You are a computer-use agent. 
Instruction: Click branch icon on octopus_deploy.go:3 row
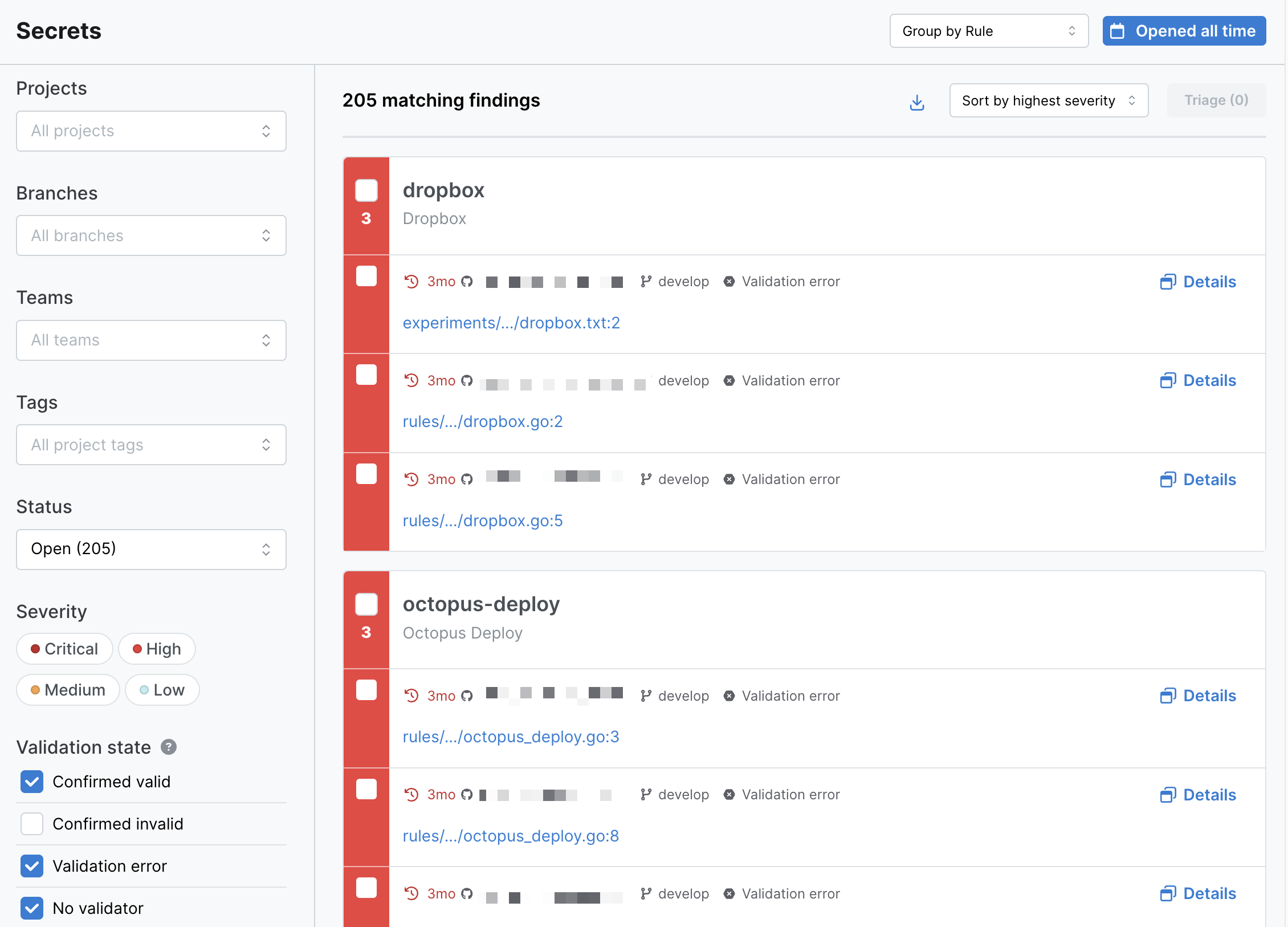645,696
